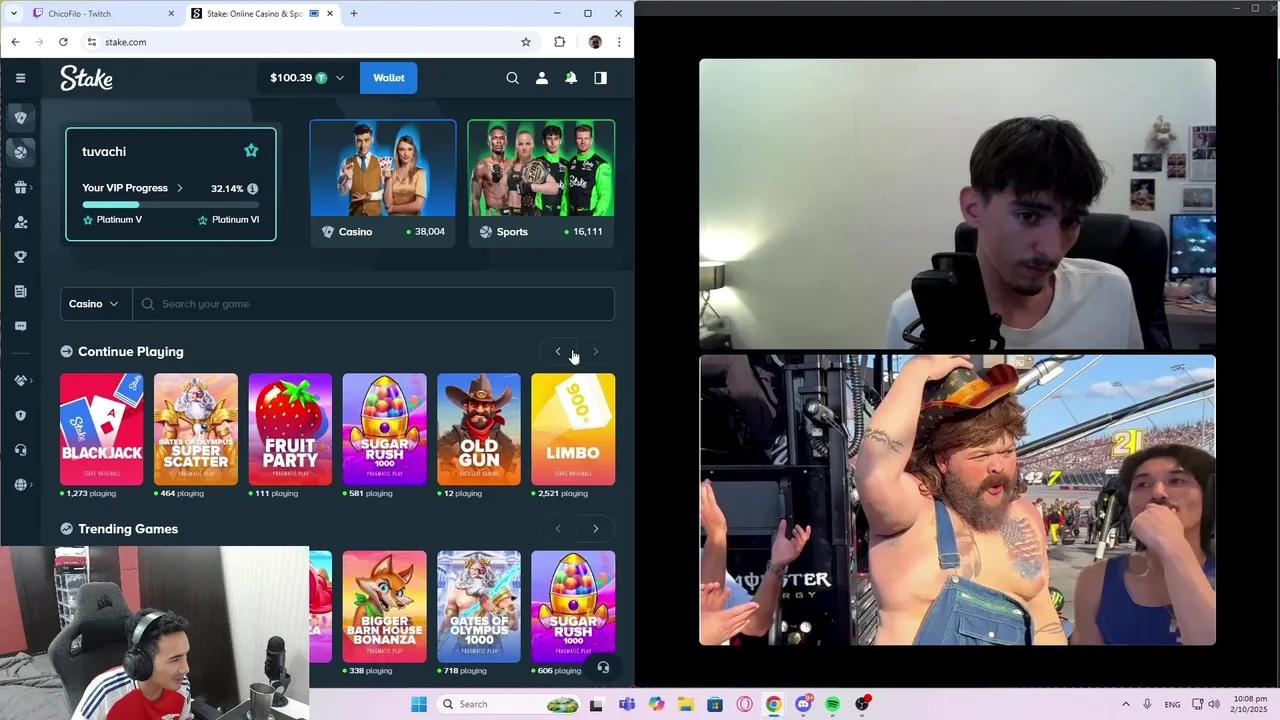This screenshot has height=720, width=1280.
Task: Open the notifications bell
Action: tap(571, 78)
